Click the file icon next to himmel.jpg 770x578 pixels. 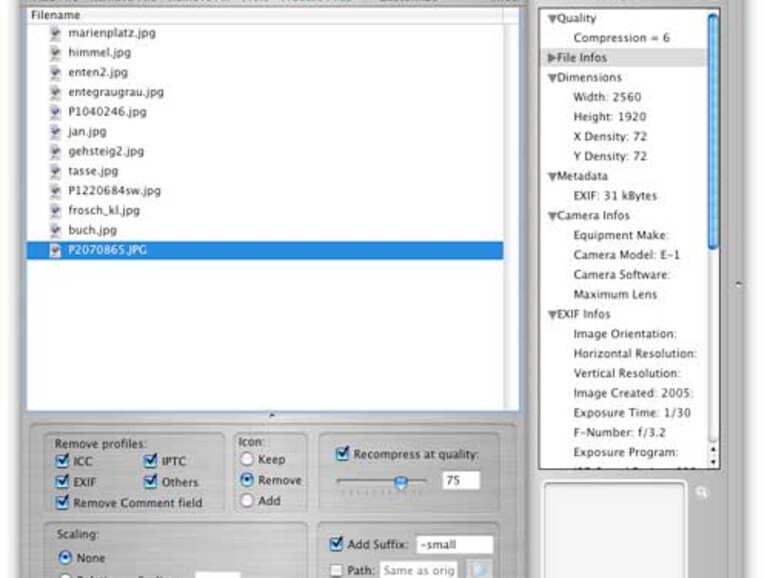[x=55, y=53]
